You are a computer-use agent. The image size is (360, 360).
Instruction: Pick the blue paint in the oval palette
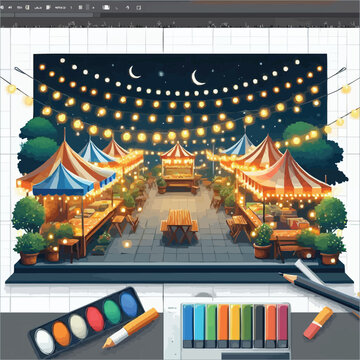point(129,304)
